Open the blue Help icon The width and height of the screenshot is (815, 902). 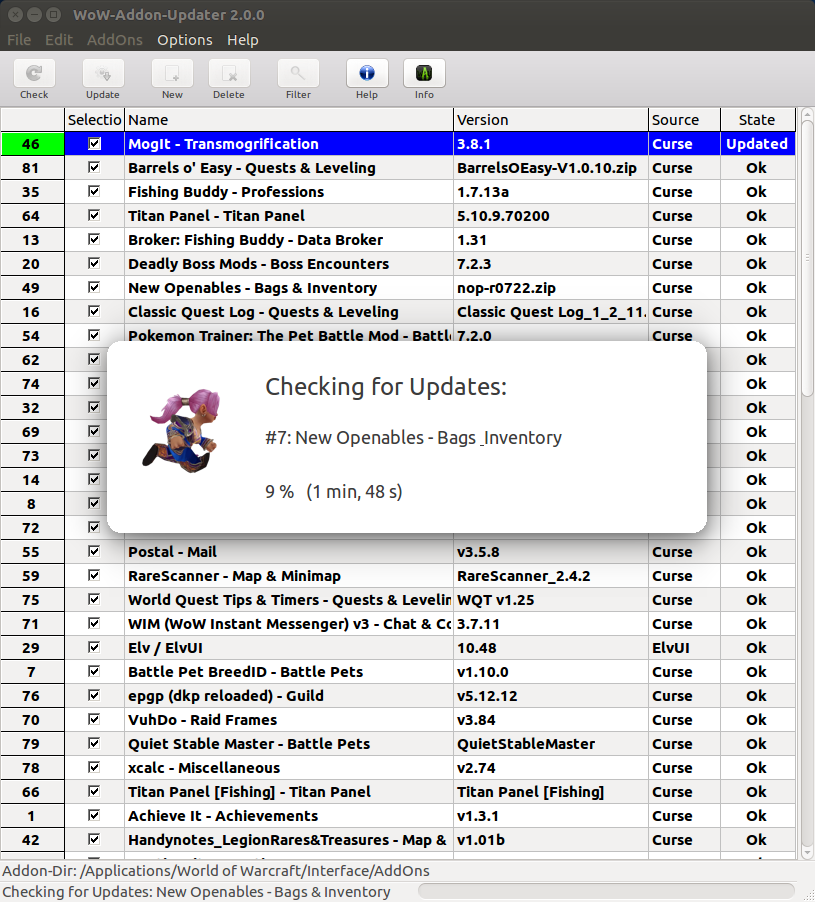click(367, 74)
